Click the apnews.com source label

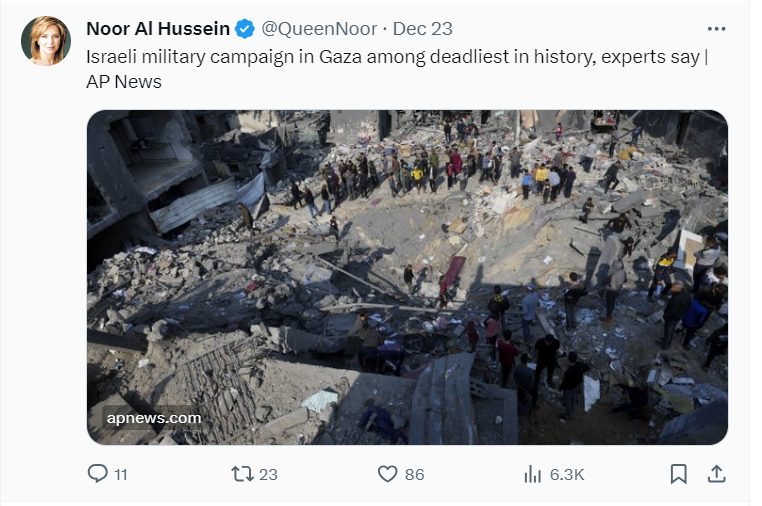pyautogui.click(x=154, y=418)
